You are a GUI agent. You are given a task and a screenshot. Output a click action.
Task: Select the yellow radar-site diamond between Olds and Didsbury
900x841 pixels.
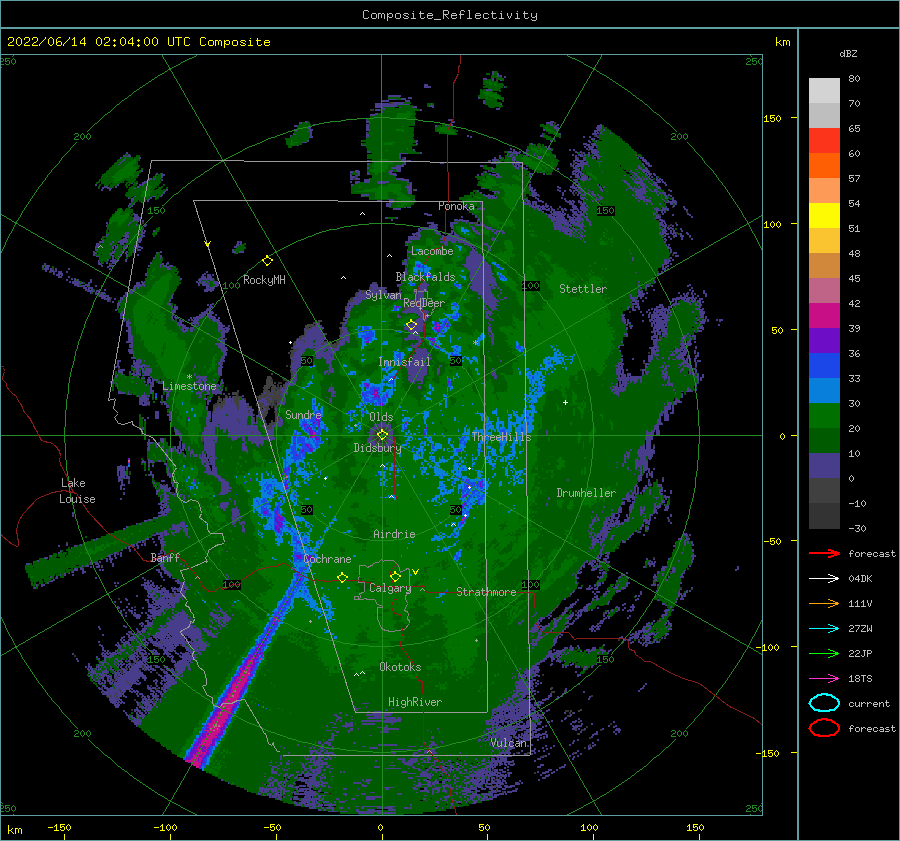point(382,435)
